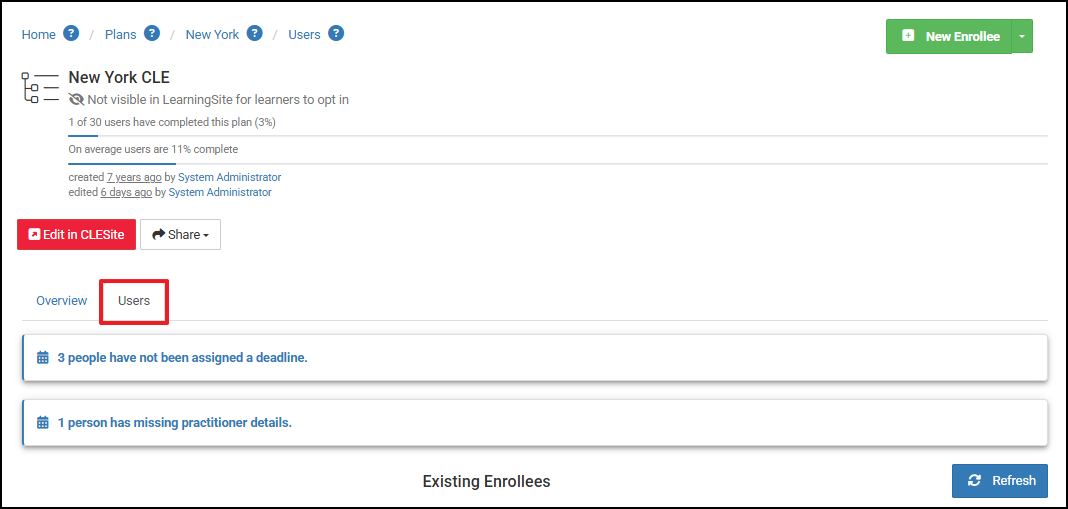Click the plan hierarchy icon beside New York CLE
Viewport: 1068px width, 509px height.
(40, 87)
